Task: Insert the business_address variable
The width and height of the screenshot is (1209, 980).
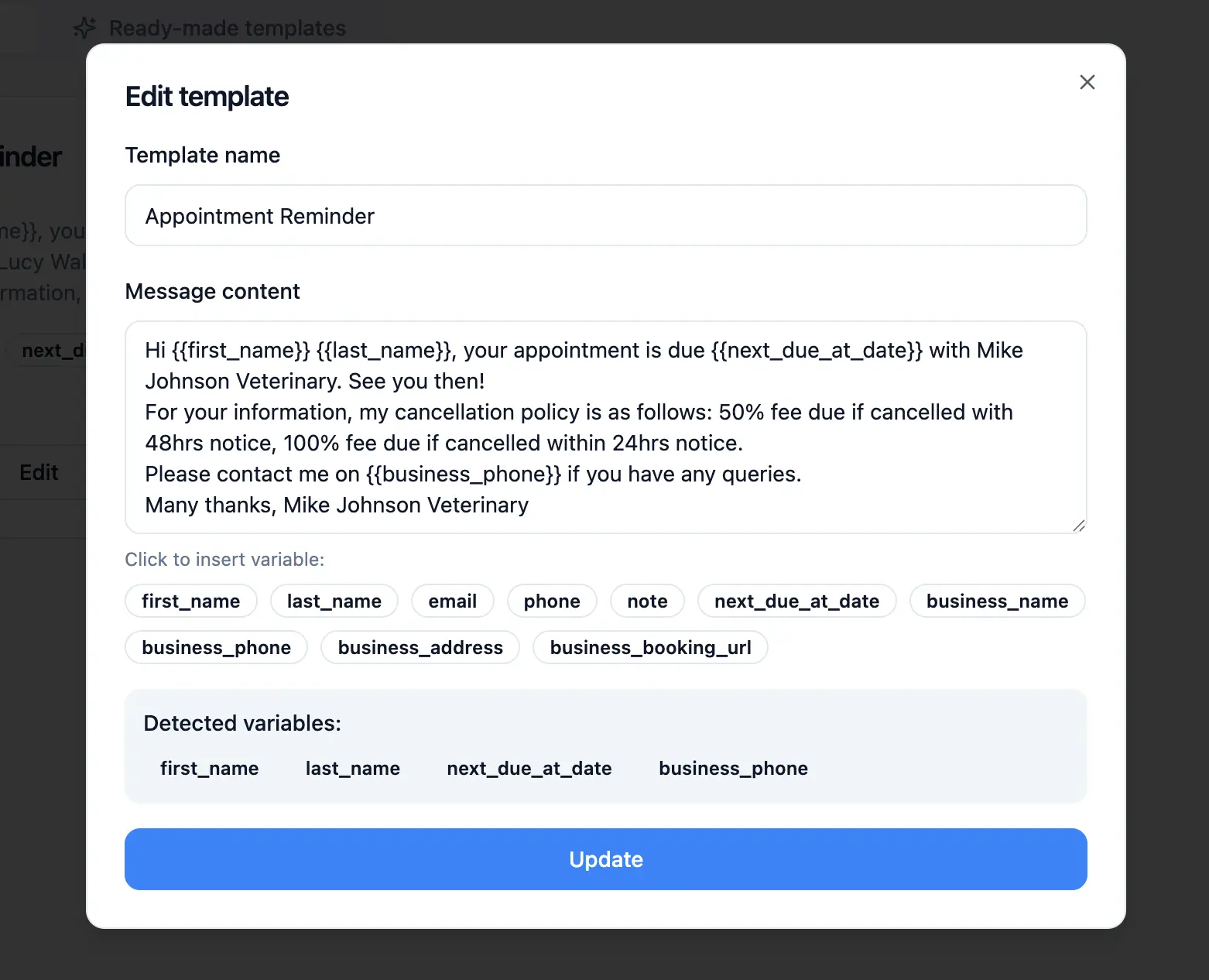Action: (420, 647)
